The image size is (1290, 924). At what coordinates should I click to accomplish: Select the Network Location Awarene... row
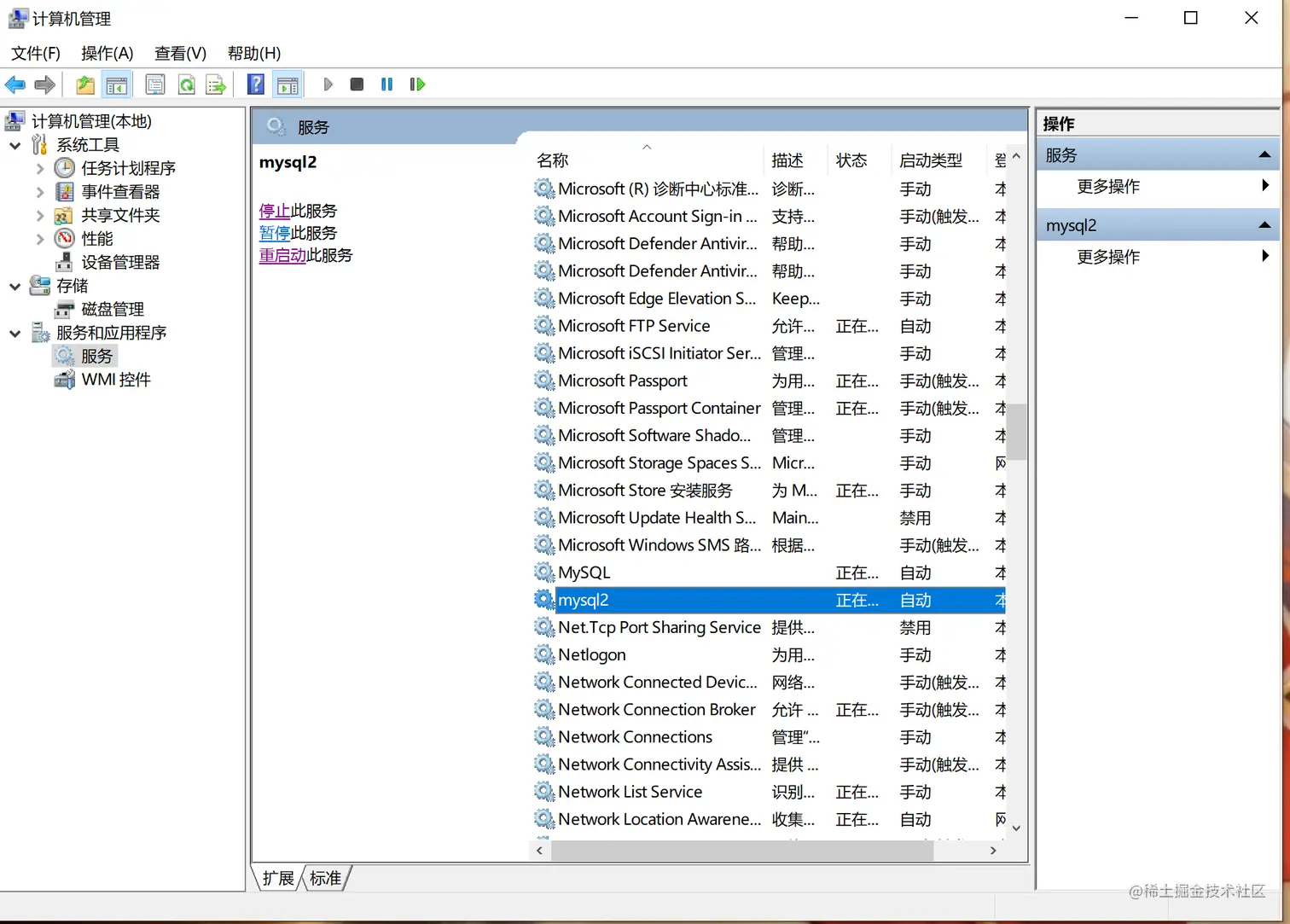tap(770, 819)
